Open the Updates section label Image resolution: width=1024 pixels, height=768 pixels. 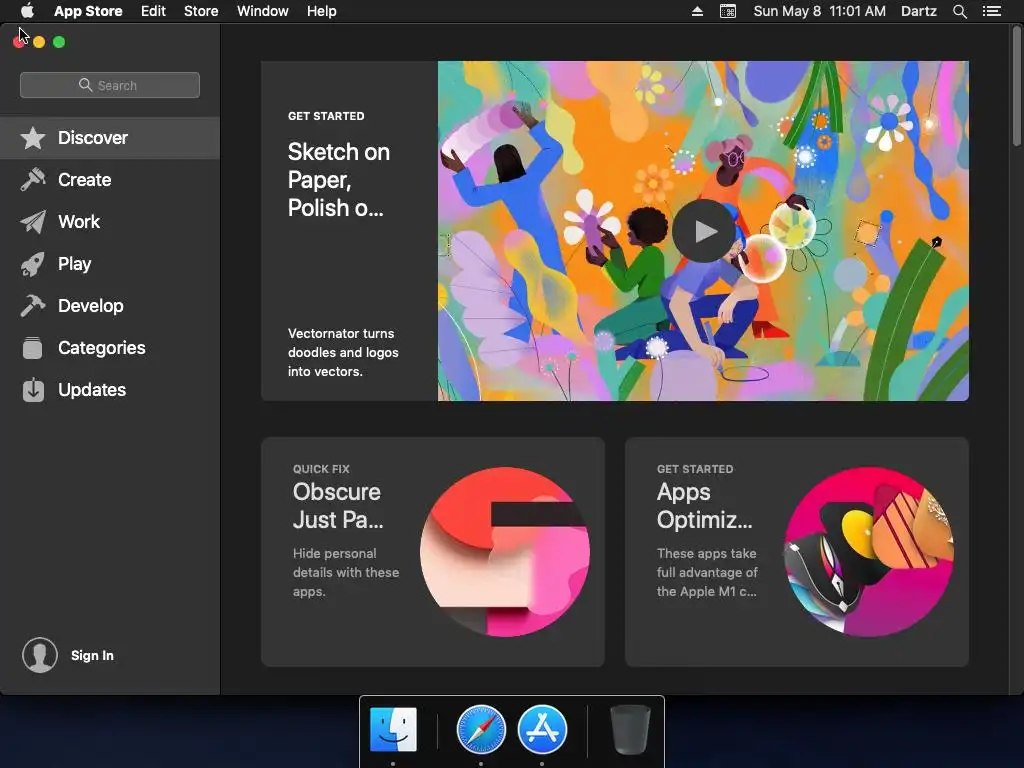92,390
